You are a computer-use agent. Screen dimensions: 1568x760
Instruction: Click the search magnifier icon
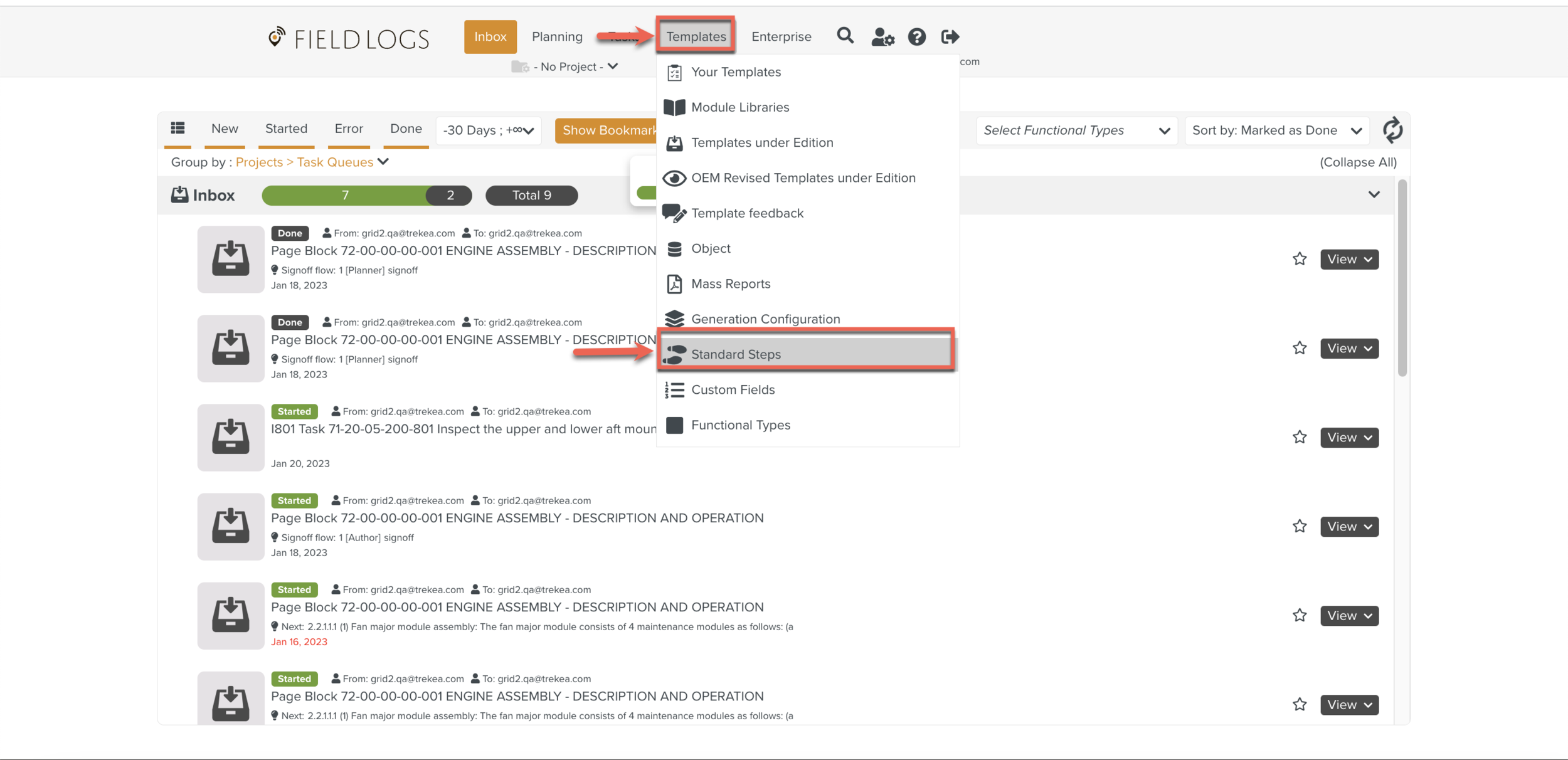click(845, 36)
